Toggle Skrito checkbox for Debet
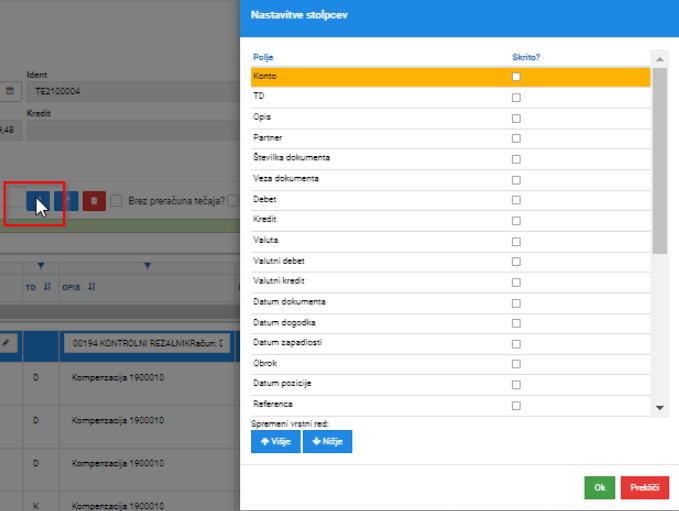This screenshot has height=511, width=679. click(516, 200)
